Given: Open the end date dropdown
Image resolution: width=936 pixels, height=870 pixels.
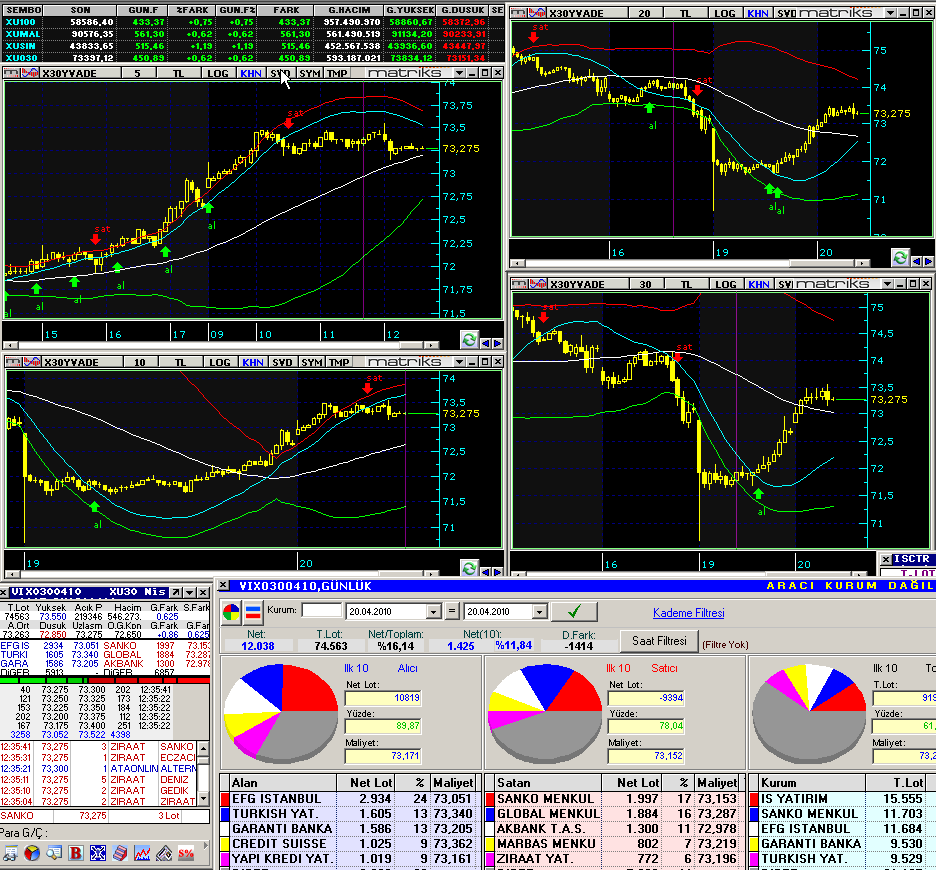Looking at the screenshot, I should coord(539,611).
